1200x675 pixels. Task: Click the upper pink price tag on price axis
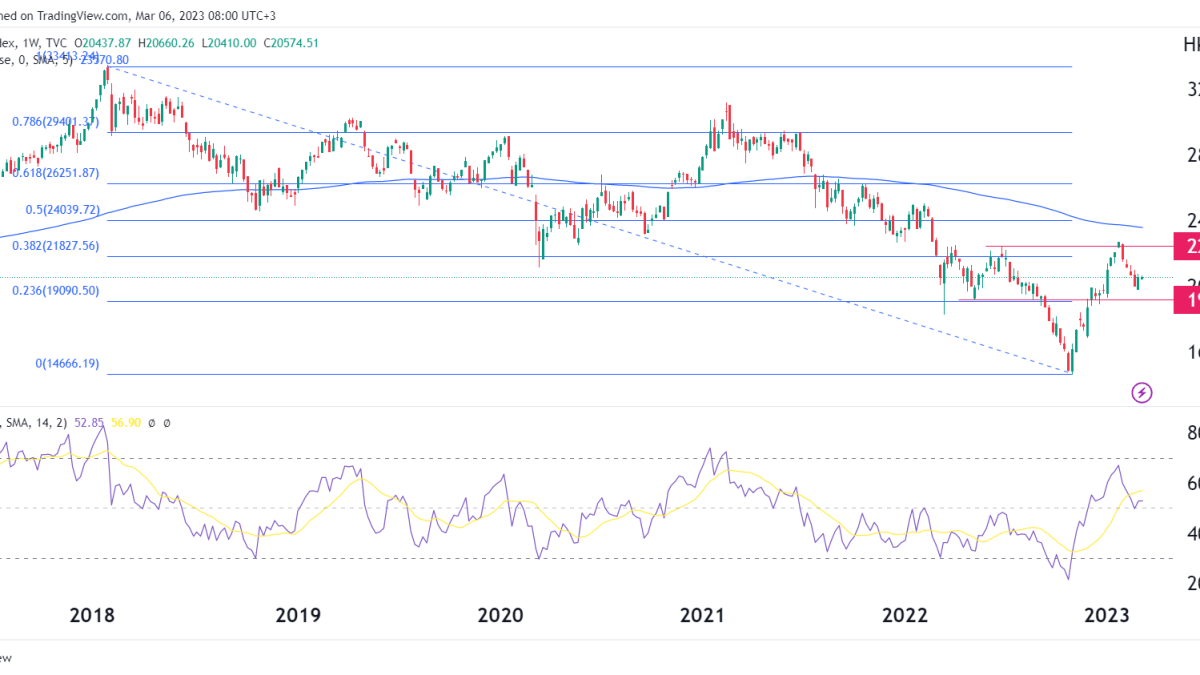1187,246
